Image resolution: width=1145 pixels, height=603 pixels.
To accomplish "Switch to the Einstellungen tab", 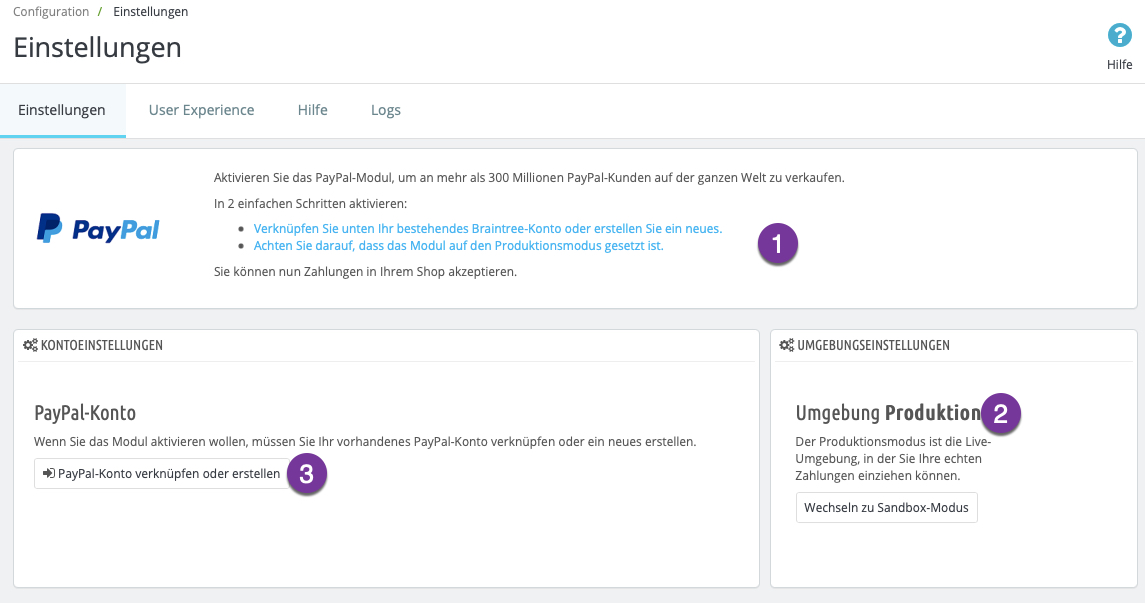I will point(62,110).
